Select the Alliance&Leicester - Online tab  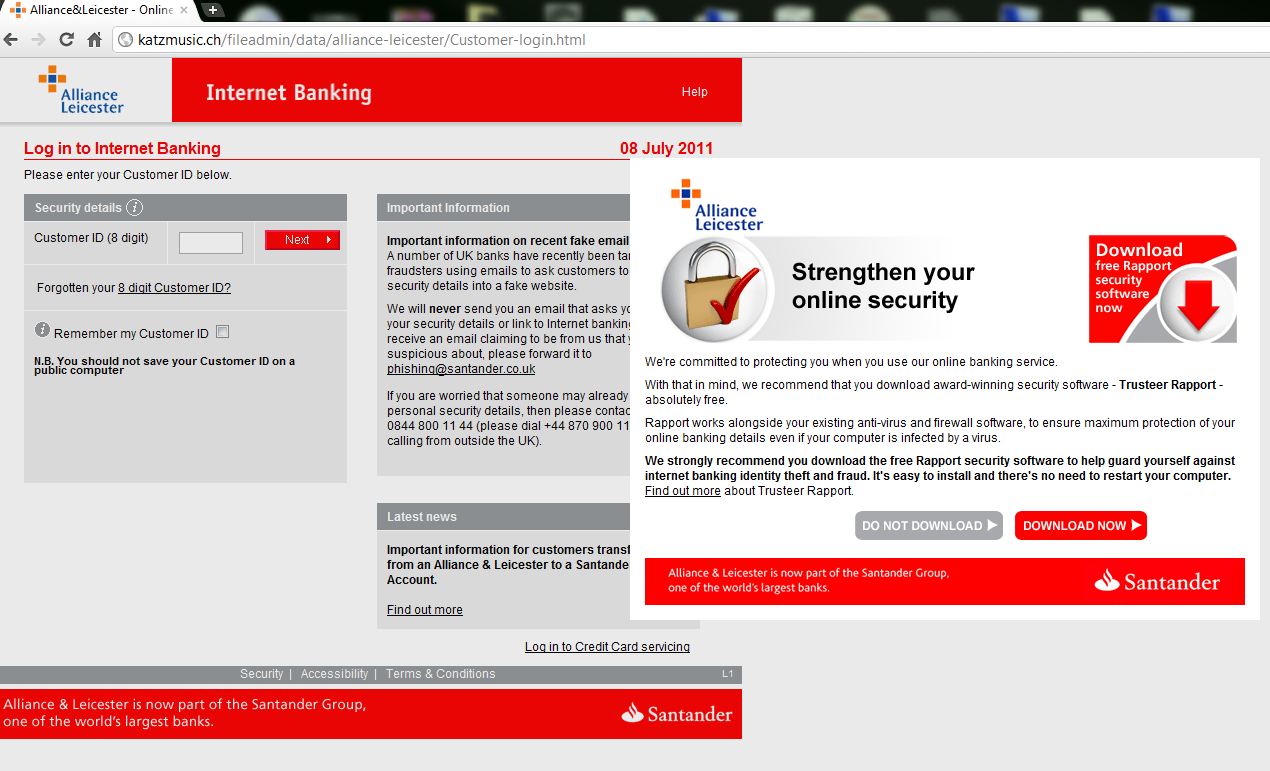click(98, 10)
